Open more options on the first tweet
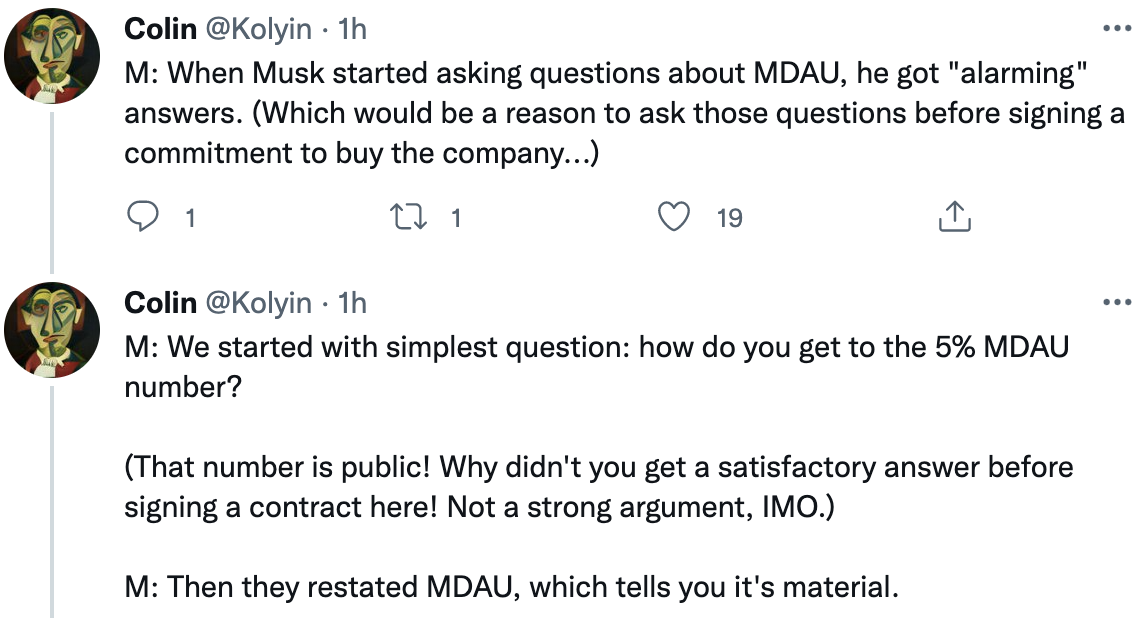 (x=1117, y=29)
